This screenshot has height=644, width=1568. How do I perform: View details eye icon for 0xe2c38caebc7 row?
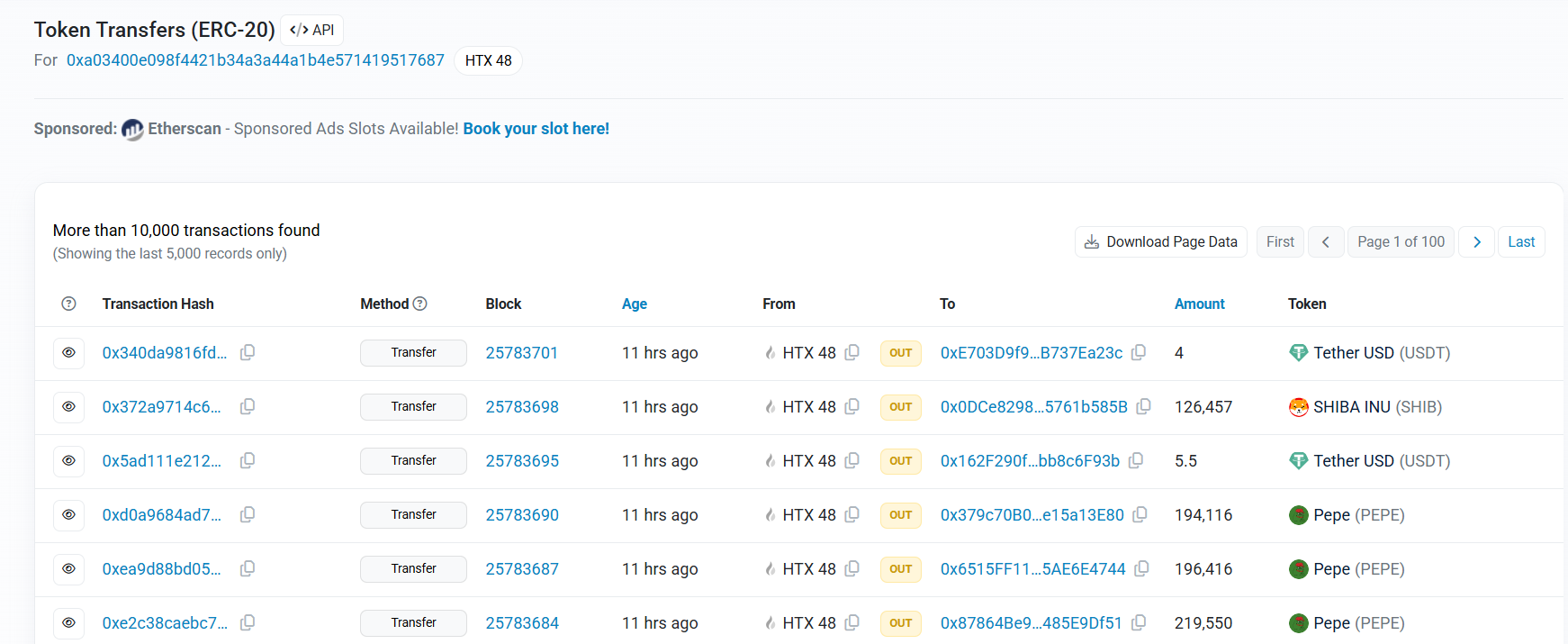(x=68, y=623)
